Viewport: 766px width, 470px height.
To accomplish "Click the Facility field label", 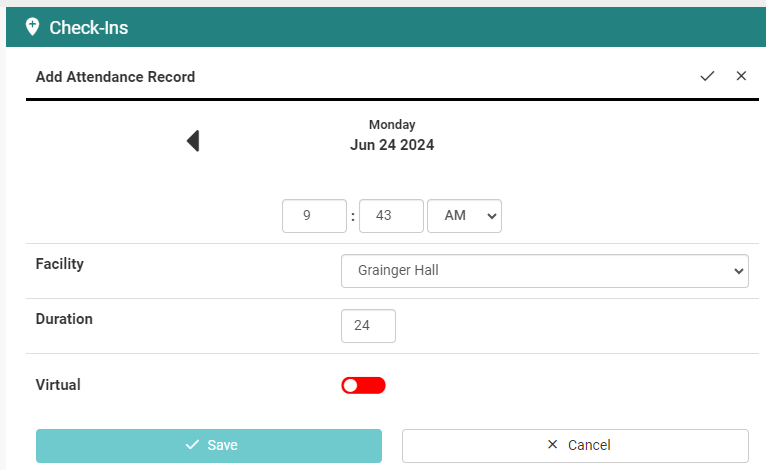I will coord(60,264).
